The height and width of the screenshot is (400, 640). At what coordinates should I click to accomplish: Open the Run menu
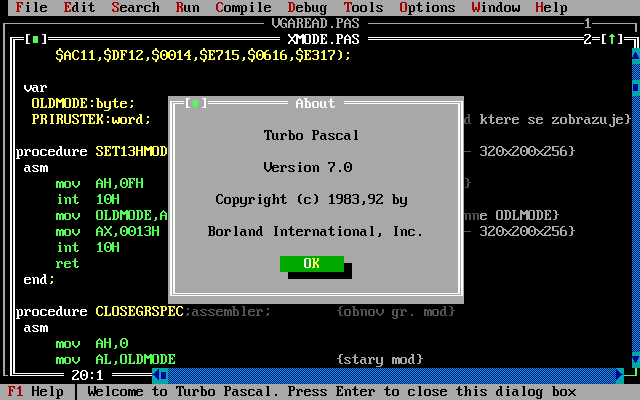point(187,7)
